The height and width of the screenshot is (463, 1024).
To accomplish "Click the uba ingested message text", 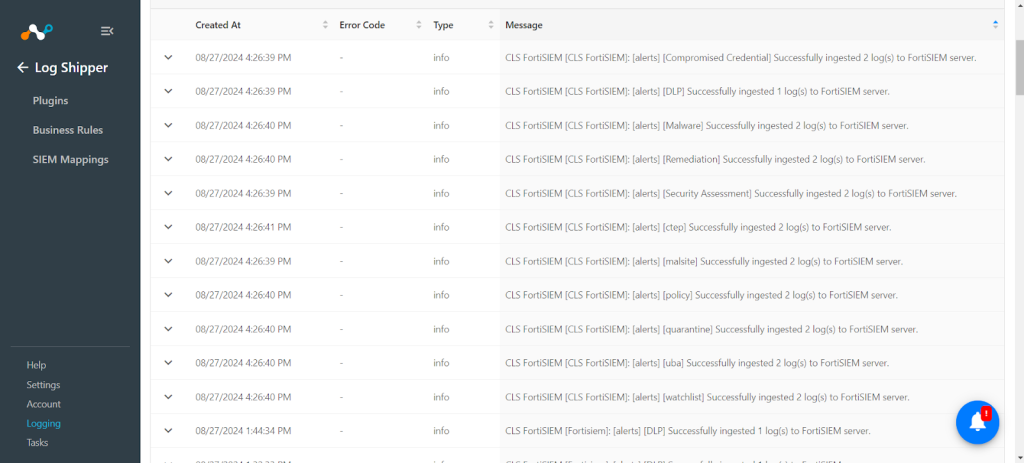I will point(697,363).
